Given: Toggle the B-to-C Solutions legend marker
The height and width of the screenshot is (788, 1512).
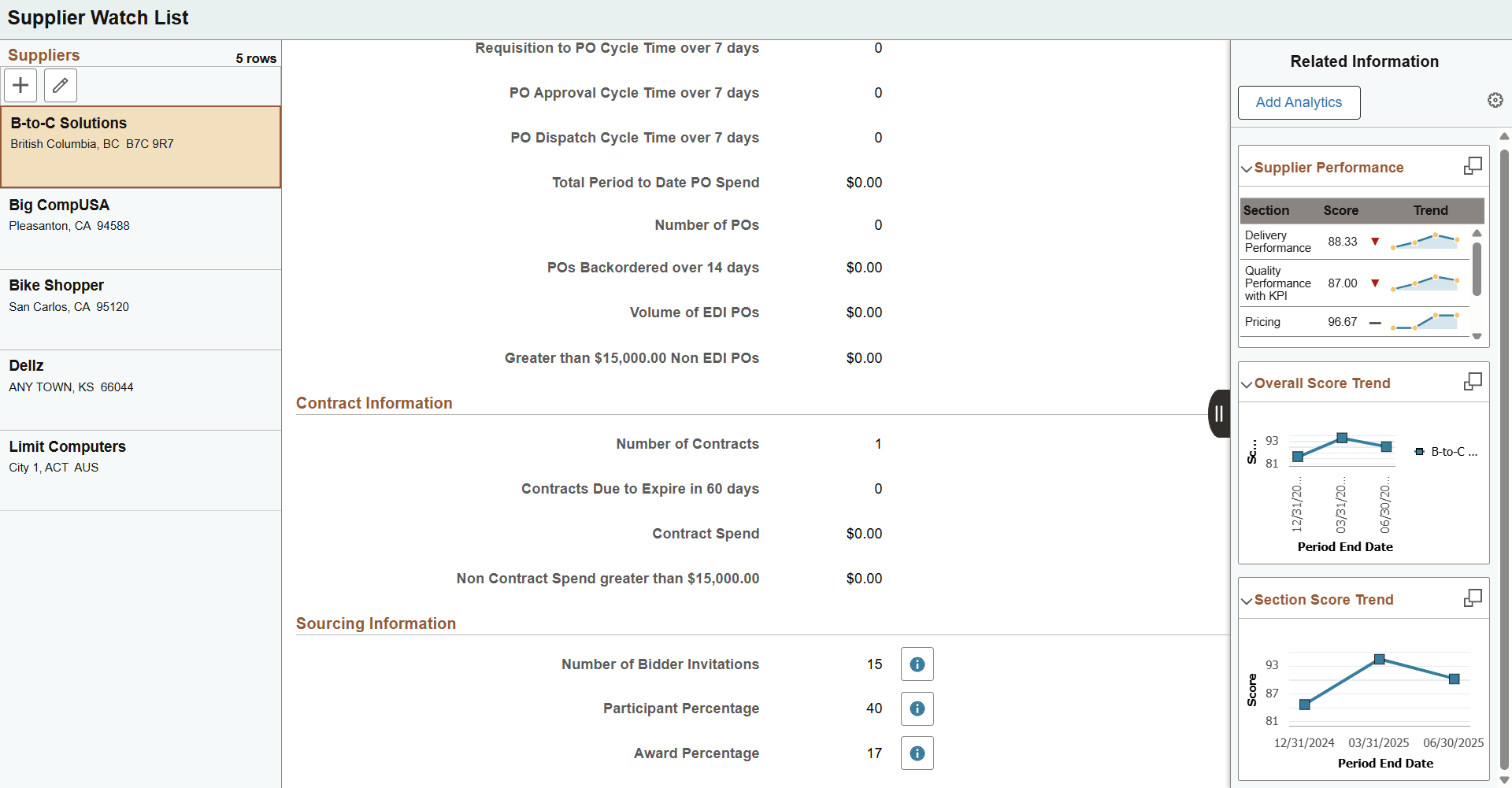Looking at the screenshot, I should click(x=1421, y=451).
